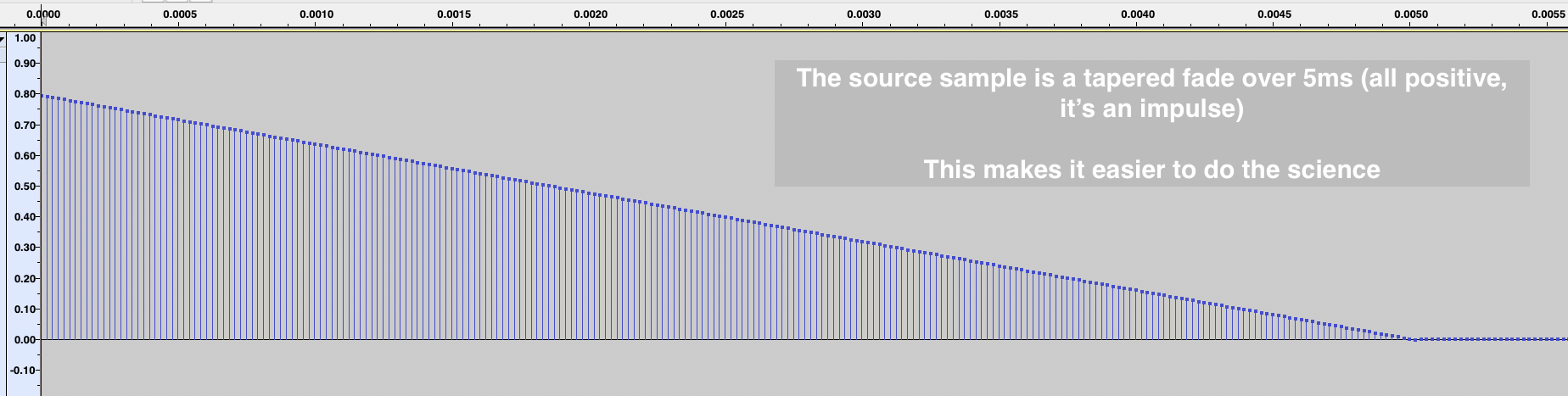
Task: Click timeline ruler at 0.0020 seconds
Action: 591,14
